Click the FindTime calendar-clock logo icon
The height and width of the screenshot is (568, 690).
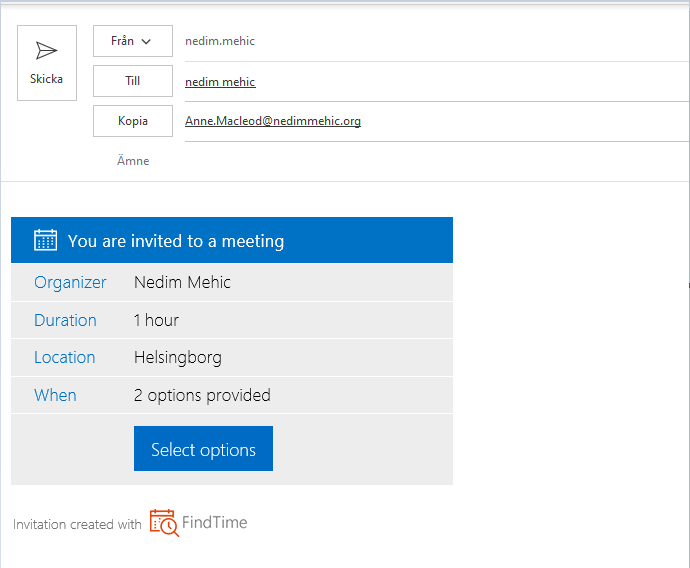164,522
